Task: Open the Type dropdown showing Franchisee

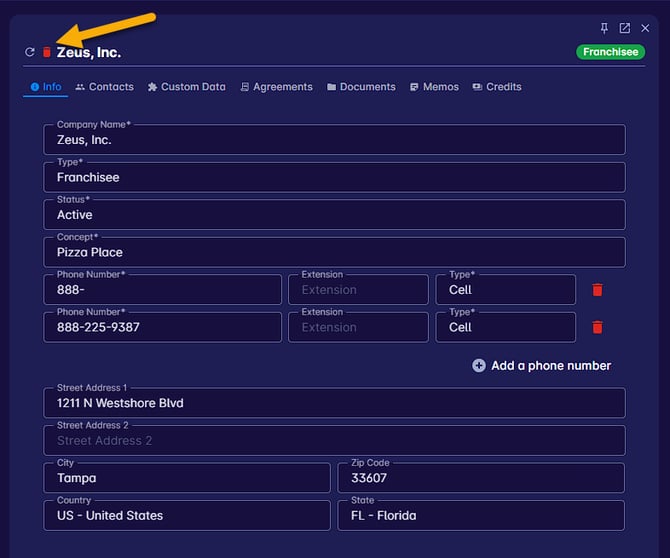Action: (x=334, y=177)
